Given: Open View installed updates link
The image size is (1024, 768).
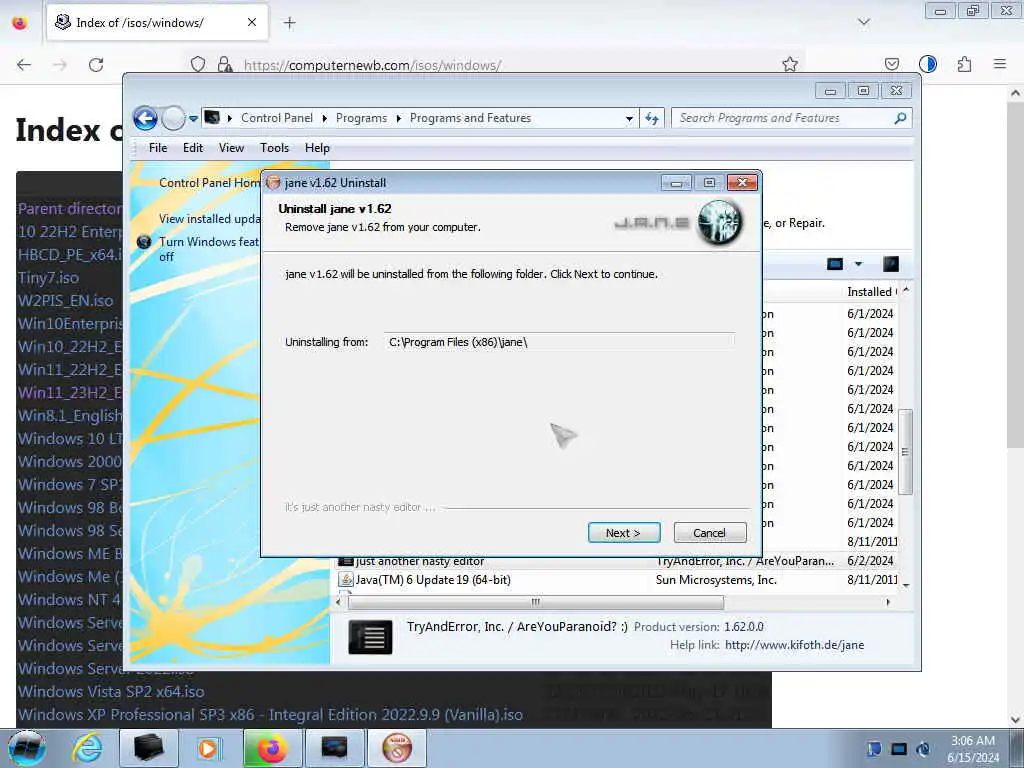Looking at the screenshot, I should coord(210,219).
